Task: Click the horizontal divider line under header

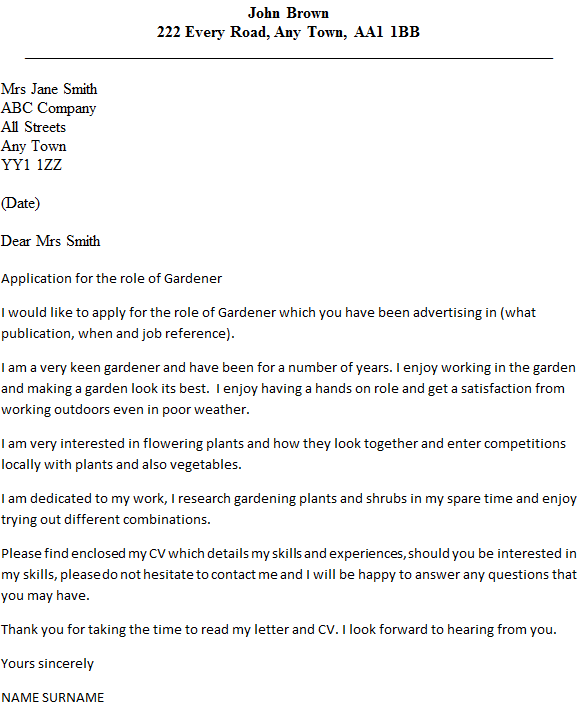Action: pos(289,58)
